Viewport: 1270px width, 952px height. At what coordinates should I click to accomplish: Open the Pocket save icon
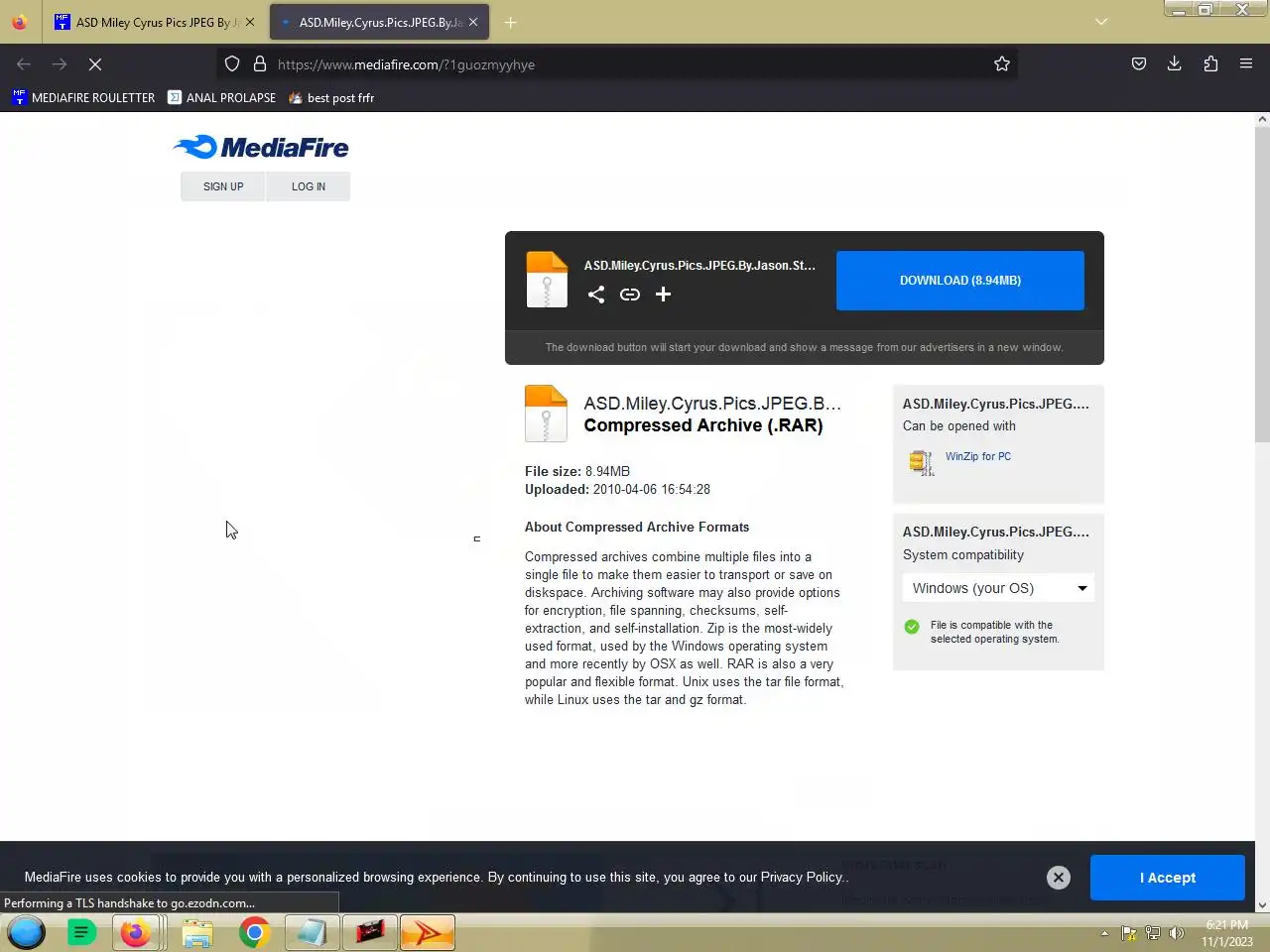[x=1139, y=64]
